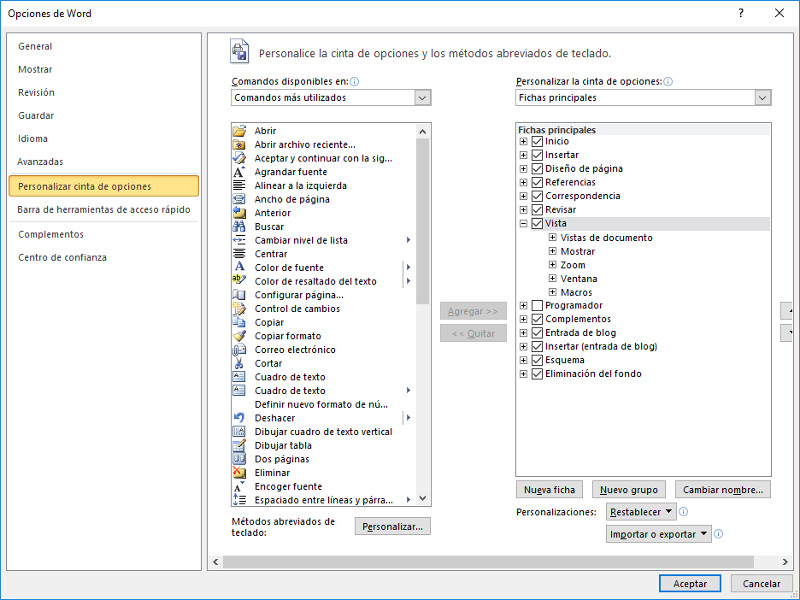This screenshot has width=800, height=600.
Task: Confirm with the Aceptar button
Action: pos(690,584)
